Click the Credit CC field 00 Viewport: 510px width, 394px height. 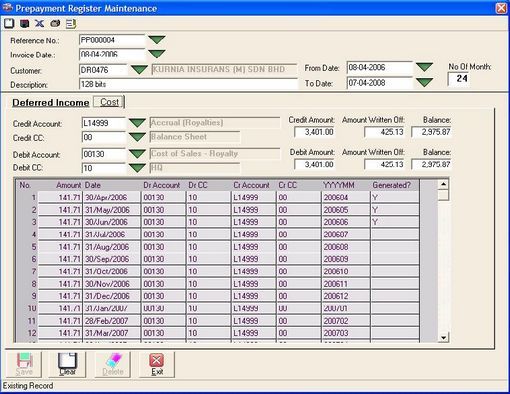[103, 137]
